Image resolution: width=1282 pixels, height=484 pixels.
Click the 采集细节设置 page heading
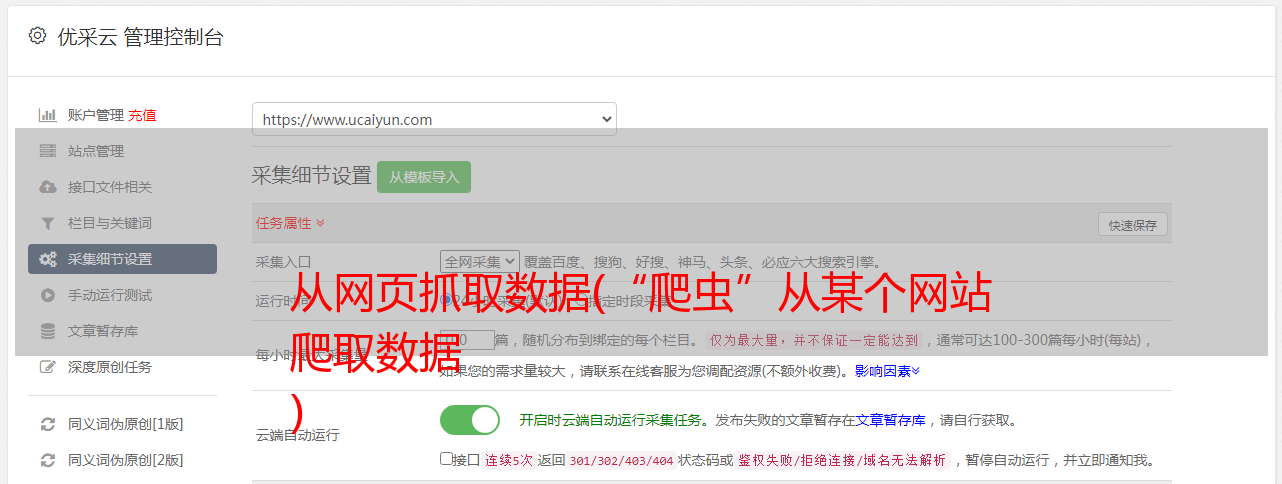coord(312,176)
